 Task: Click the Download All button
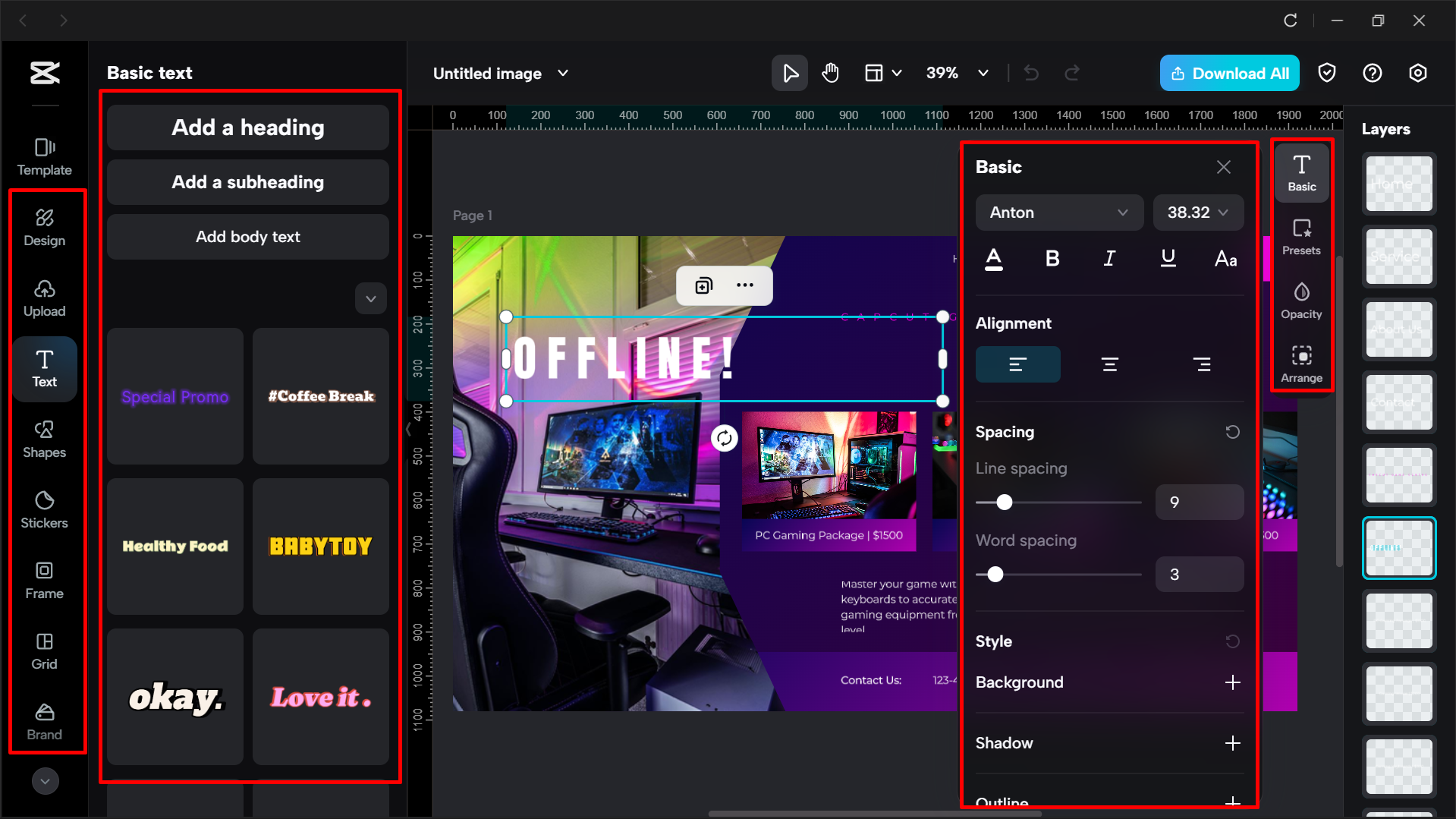point(1229,73)
